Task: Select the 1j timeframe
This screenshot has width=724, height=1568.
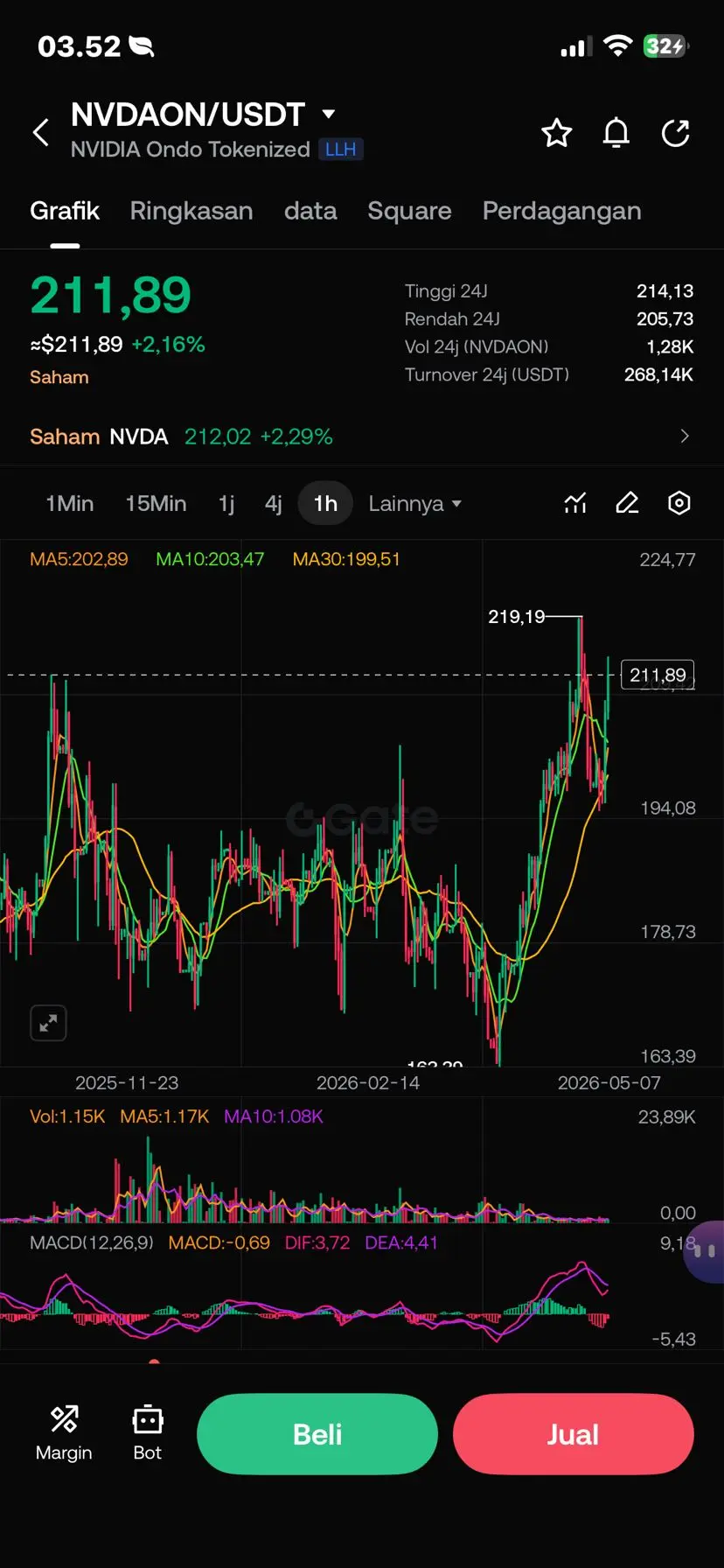Action: point(226,504)
